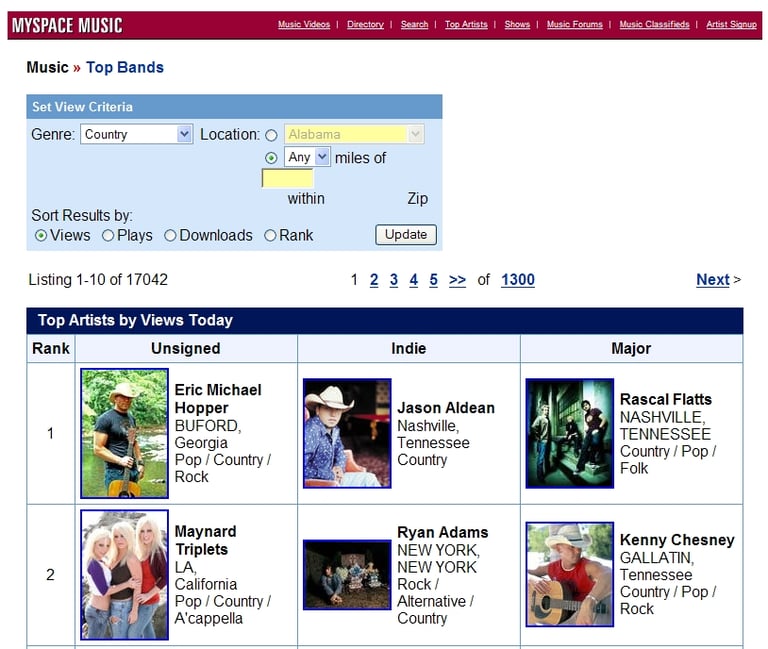Select the state location radio button
Screen dimensions: 768x649
click(271, 135)
